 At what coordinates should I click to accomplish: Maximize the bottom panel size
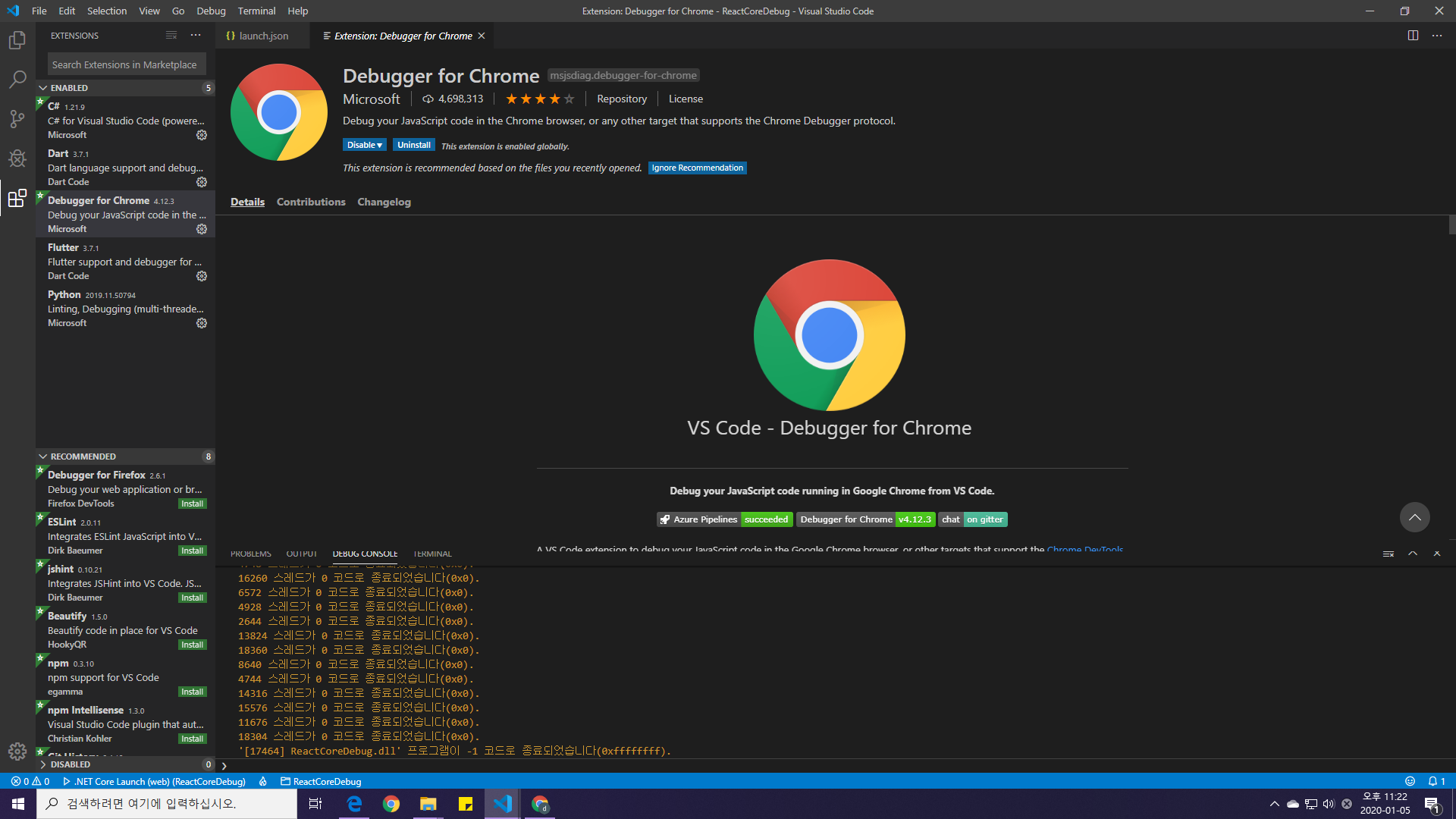click(1413, 554)
